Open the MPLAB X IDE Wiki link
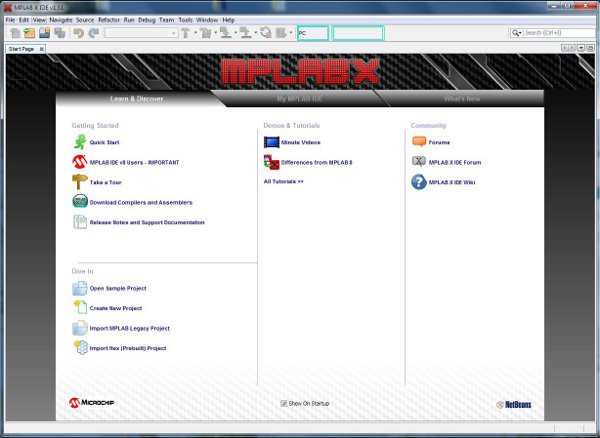Viewport: 600px width, 438px height. tap(452, 182)
